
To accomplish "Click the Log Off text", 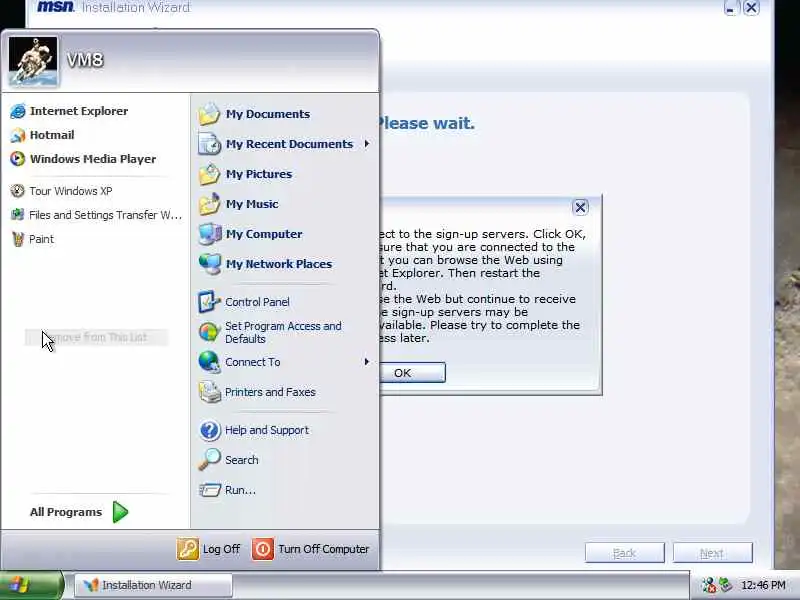I will 221,549.
